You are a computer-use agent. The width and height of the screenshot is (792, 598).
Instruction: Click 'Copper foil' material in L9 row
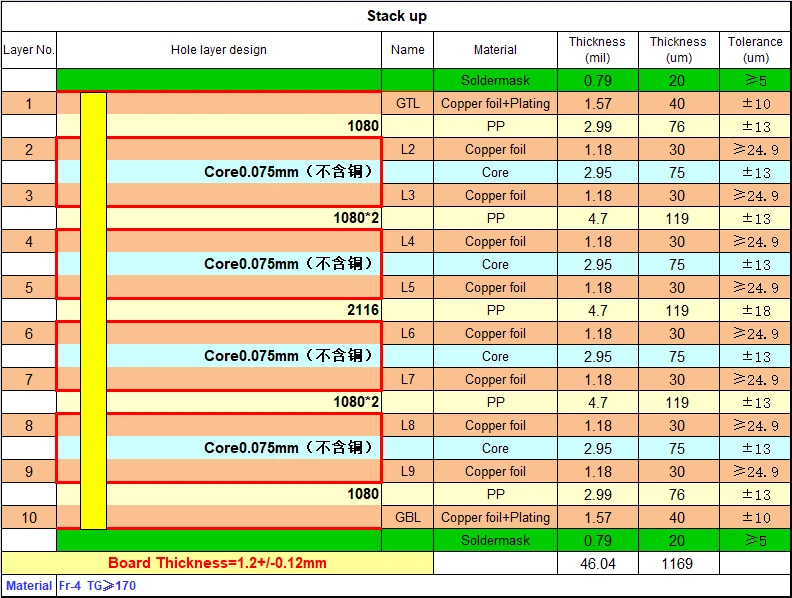click(496, 471)
